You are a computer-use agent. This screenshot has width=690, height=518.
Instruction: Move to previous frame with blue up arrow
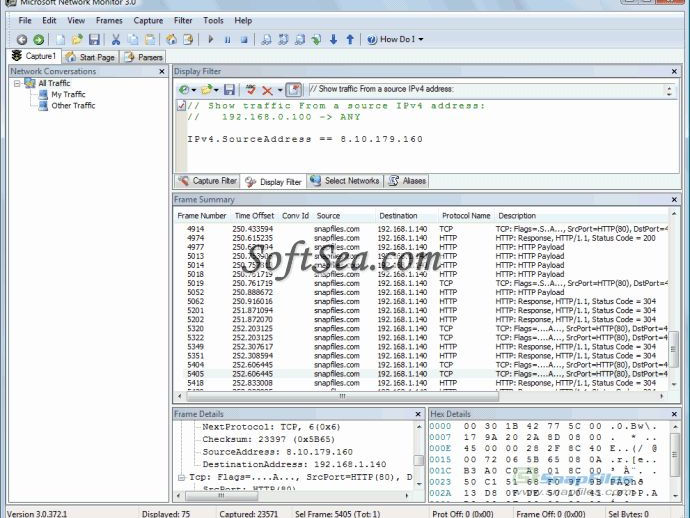[x=350, y=40]
